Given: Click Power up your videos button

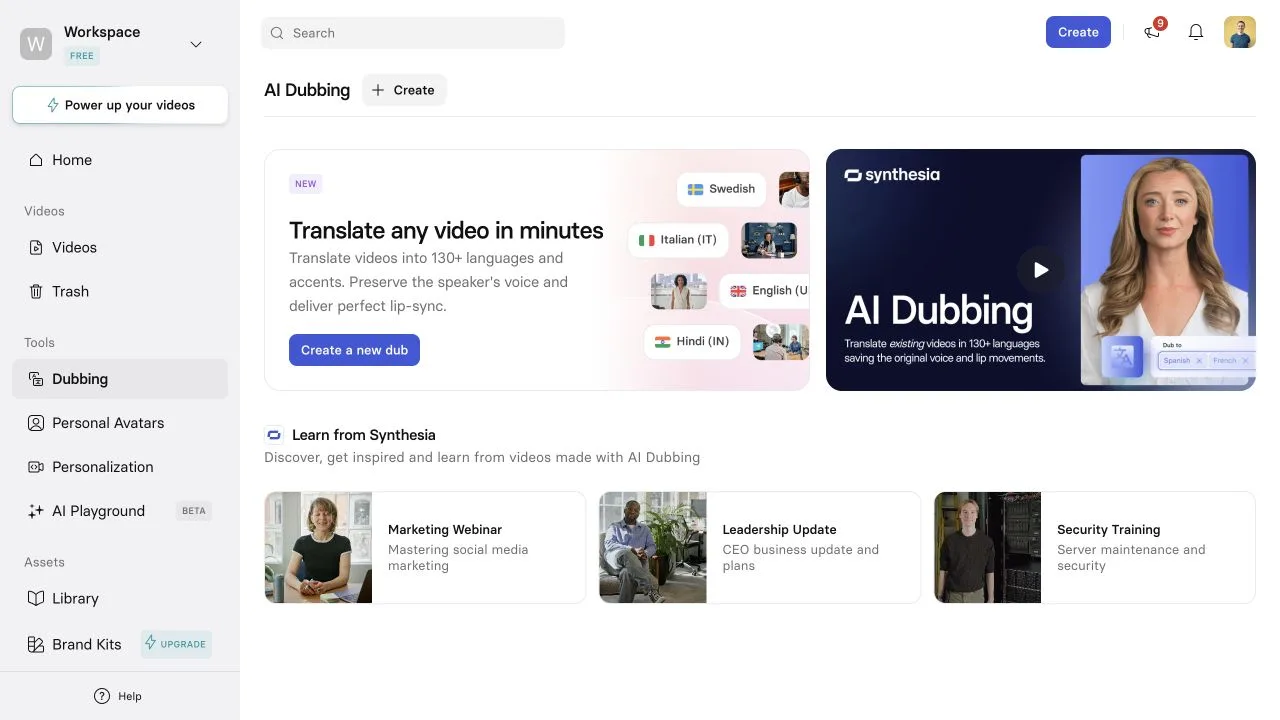Looking at the screenshot, I should [120, 105].
